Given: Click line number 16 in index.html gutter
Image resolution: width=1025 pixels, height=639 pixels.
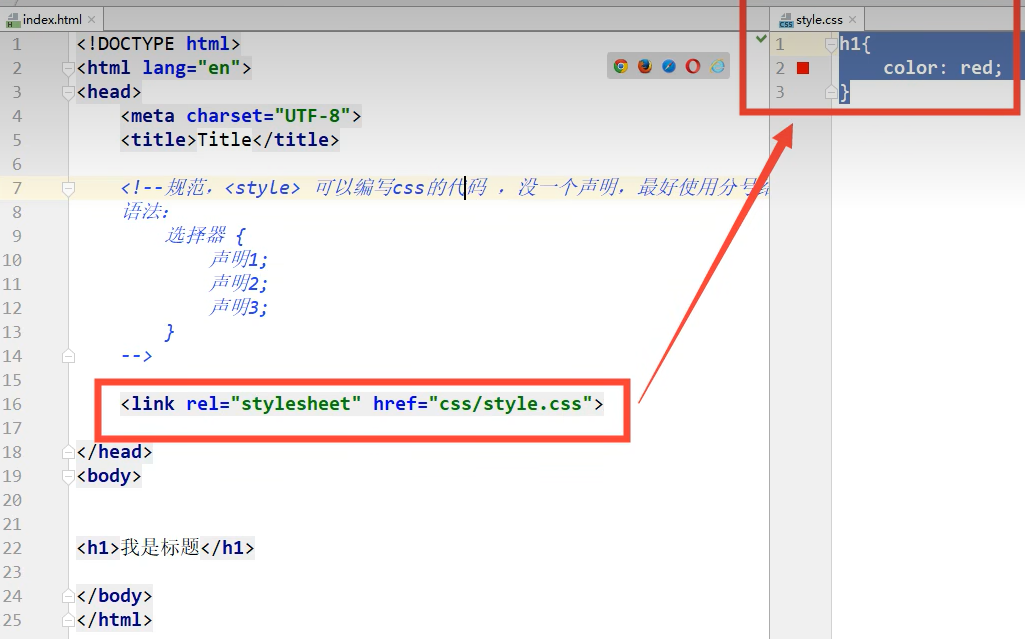Looking at the screenshot, I should click(12, 404).
